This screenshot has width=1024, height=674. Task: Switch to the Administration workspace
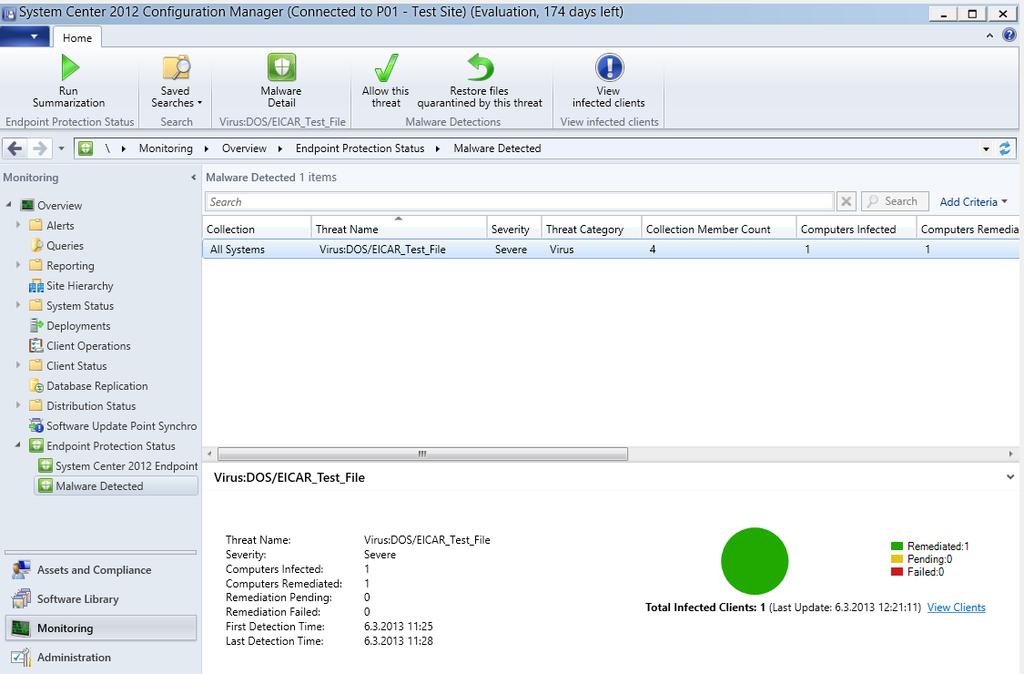click(x=101, y=657)
